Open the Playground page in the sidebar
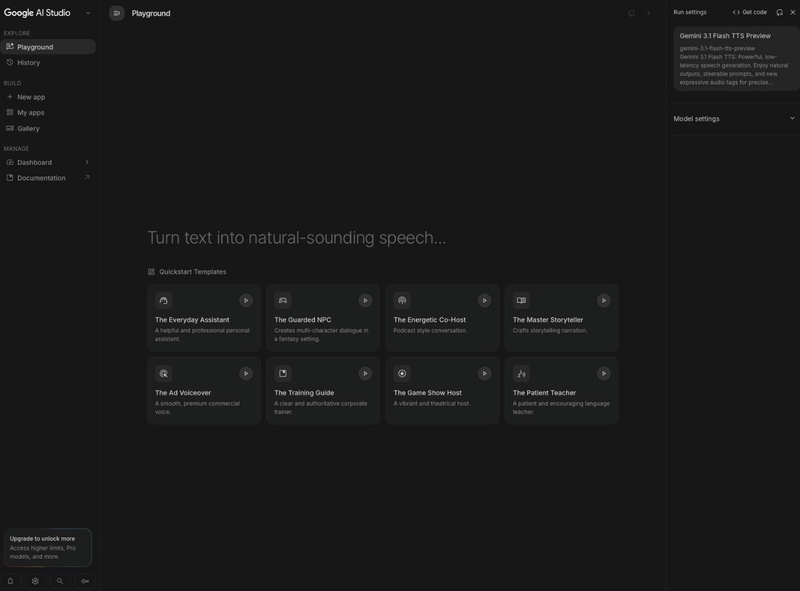This screenshot has height=591, width=800. [x=47, y=46]
